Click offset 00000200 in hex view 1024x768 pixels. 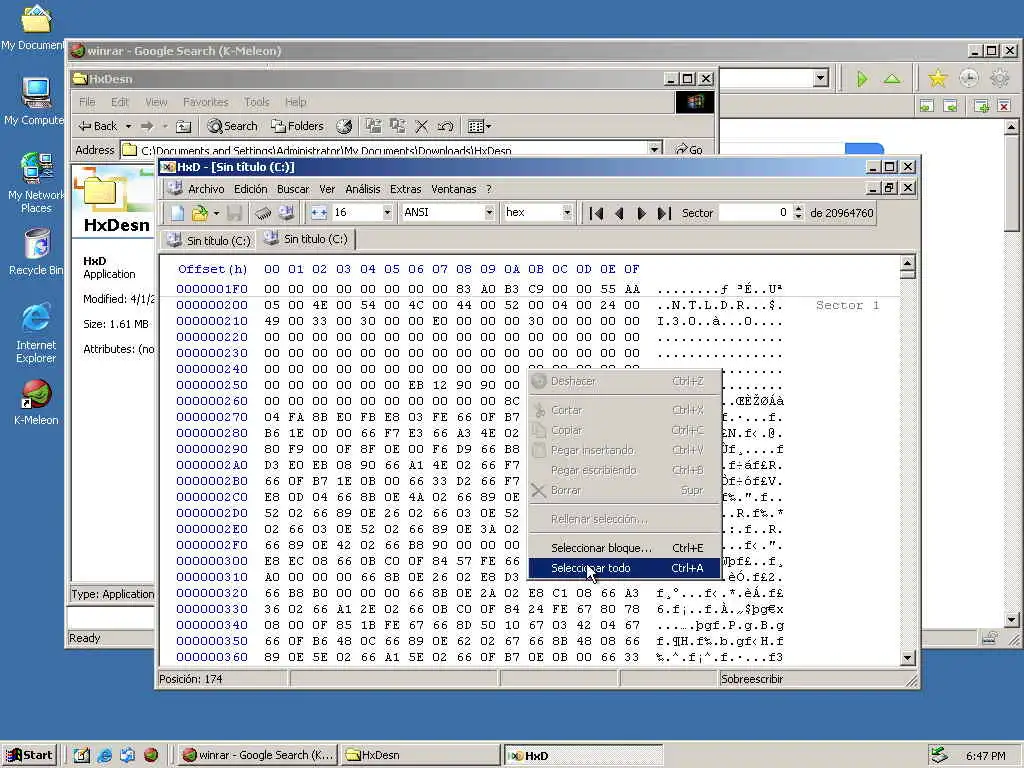coord(212,305)
